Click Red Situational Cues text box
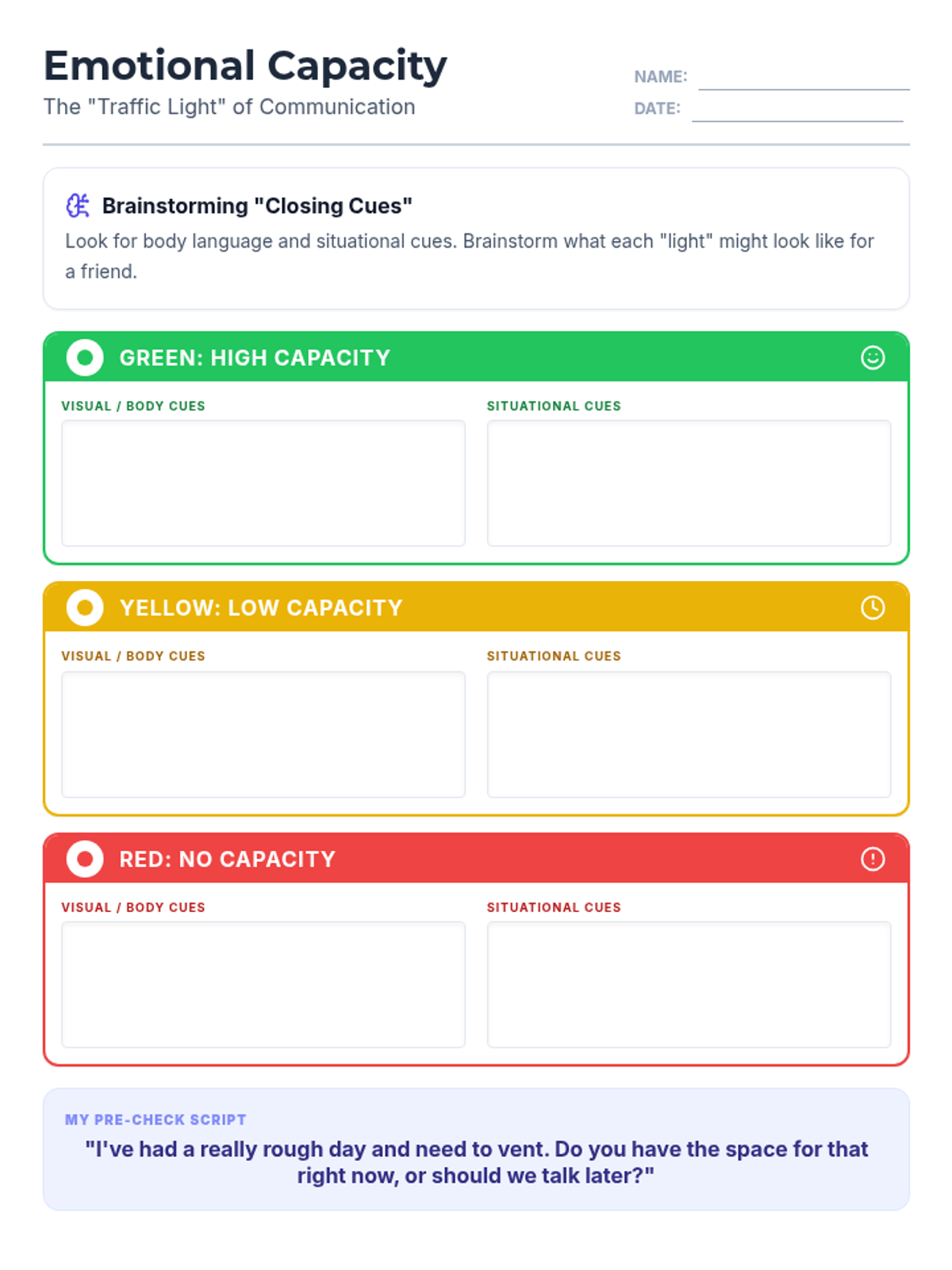The image size is (952, 1270). tap(689, 984)
